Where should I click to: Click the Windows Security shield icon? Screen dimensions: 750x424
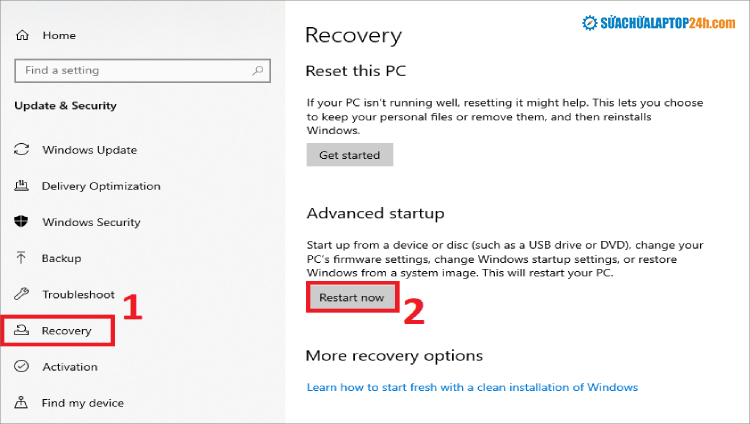22,222
